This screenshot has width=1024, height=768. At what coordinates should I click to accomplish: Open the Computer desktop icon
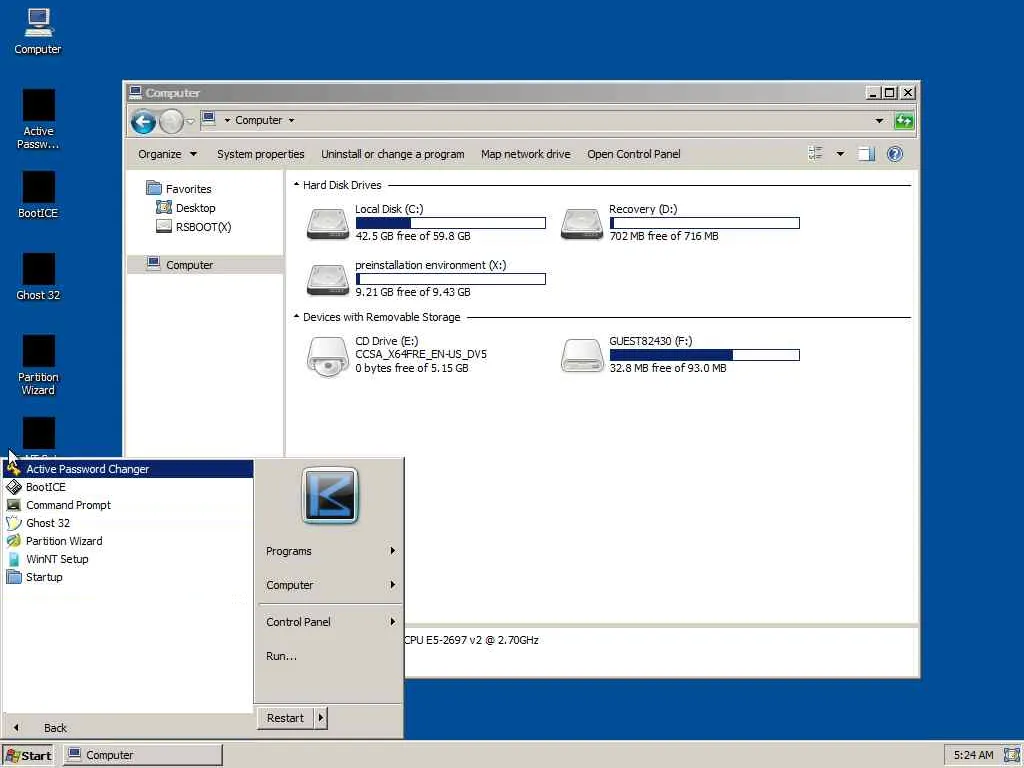click(38, 32)
